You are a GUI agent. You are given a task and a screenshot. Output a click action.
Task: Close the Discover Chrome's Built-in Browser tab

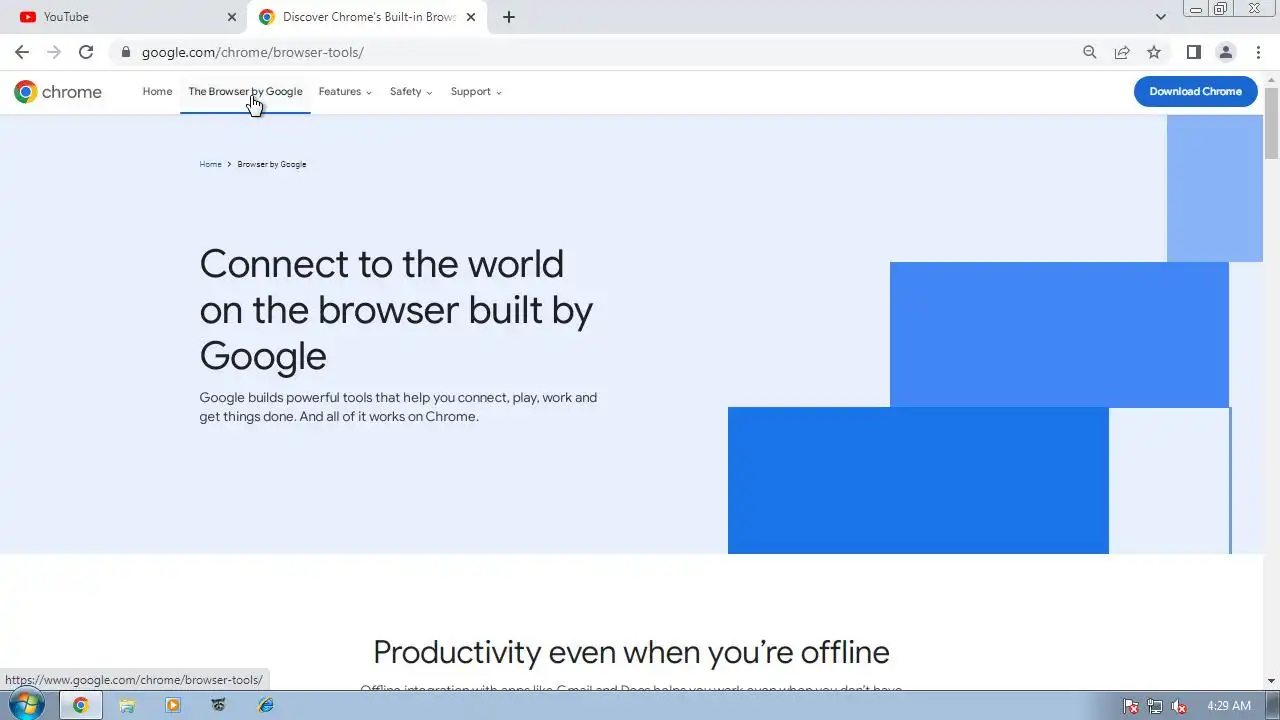471,17
